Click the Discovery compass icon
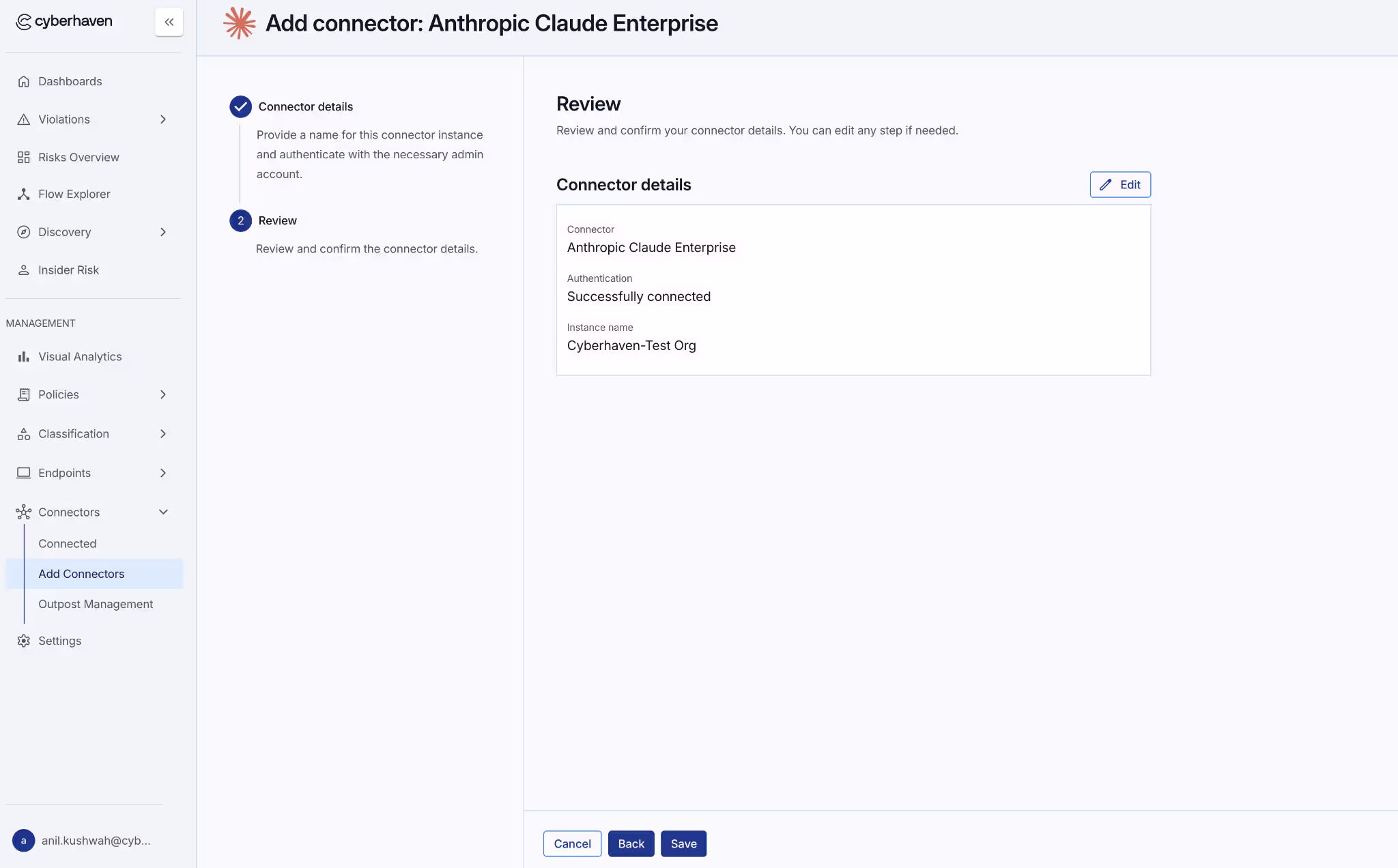1398x868 pixels. click(x=24, y=232)
